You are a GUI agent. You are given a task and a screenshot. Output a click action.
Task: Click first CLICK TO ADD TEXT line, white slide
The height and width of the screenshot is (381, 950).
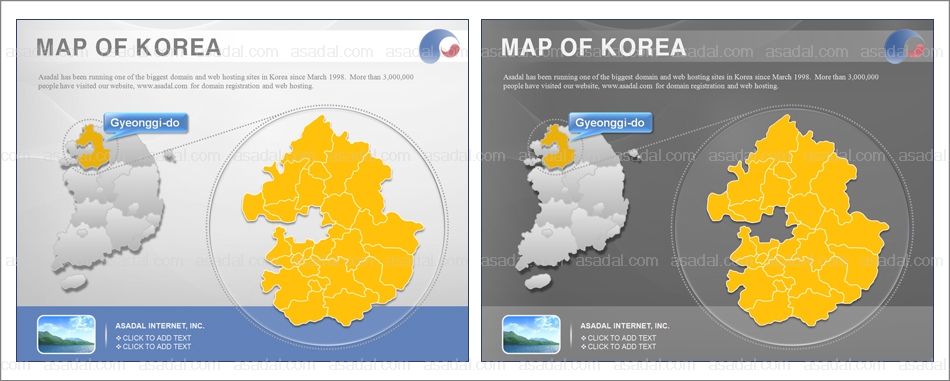(153, 338)
